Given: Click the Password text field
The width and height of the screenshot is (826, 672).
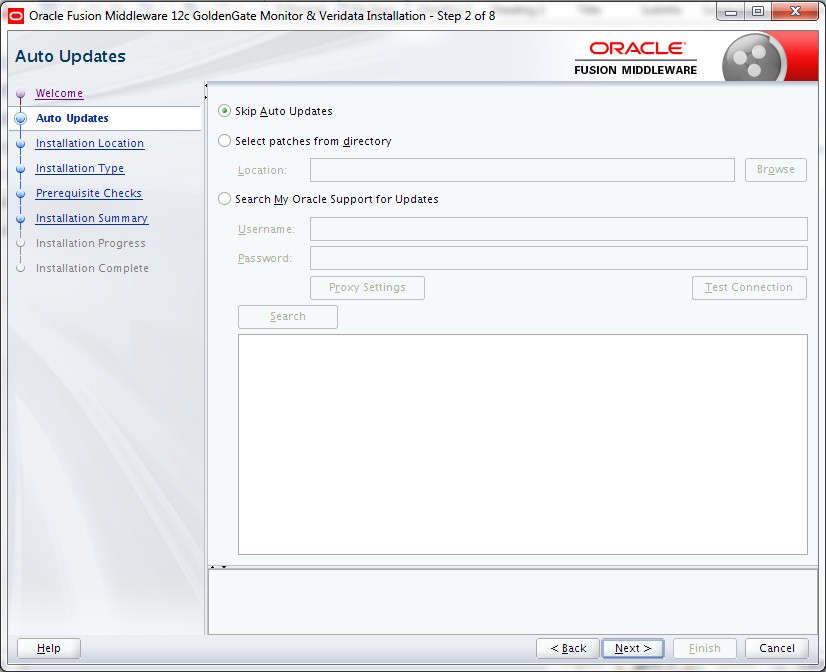Looking at the screenshot, I should 558,258.
